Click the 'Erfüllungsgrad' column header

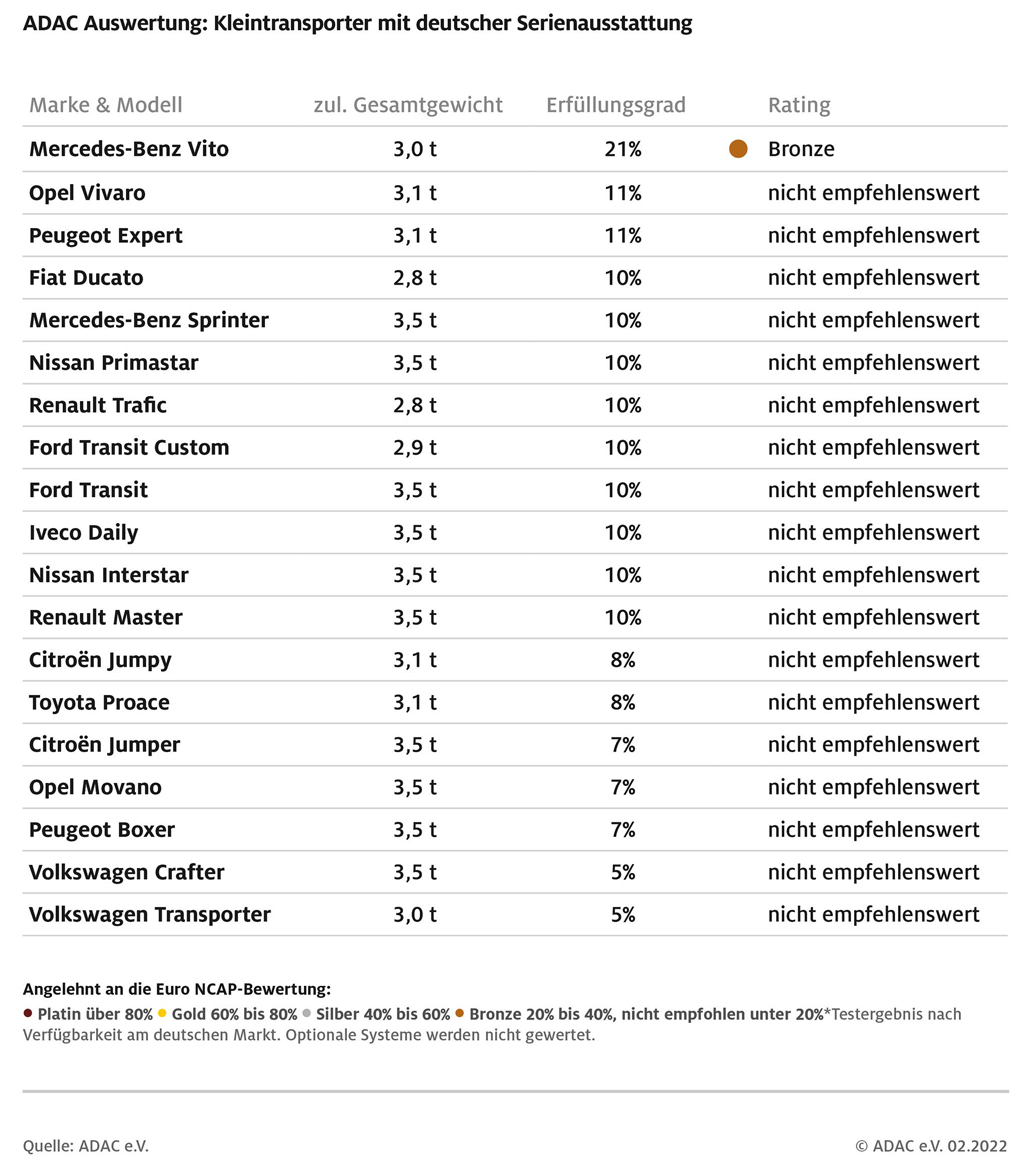(x=616, y=106)
